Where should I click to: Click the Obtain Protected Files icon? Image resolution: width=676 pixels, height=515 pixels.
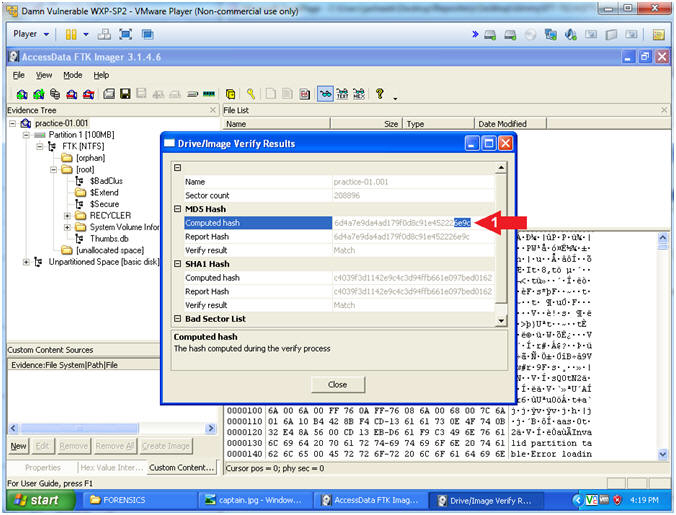(x=231, y=94)
